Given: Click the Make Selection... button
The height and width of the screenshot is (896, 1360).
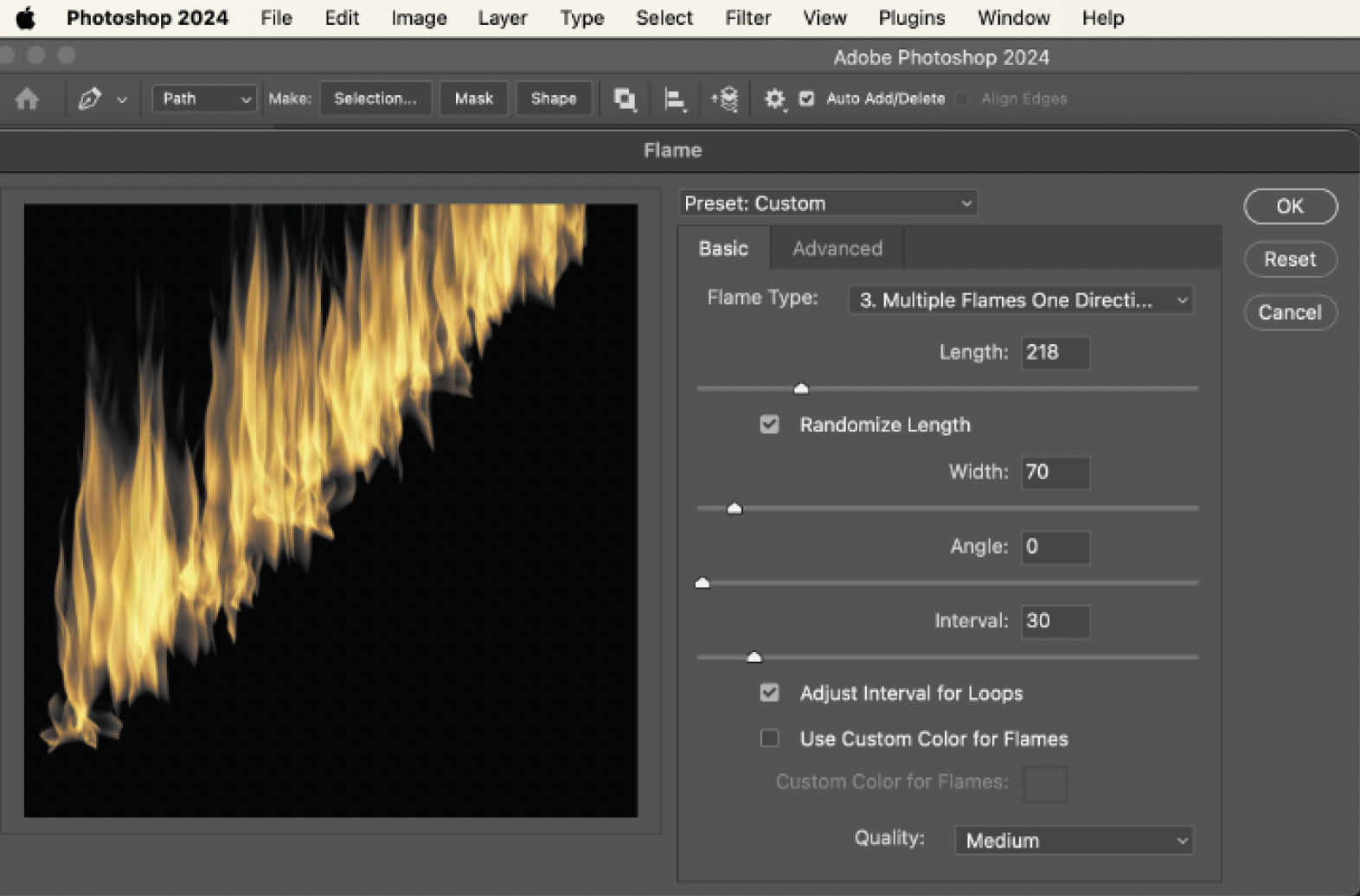Looking at the screenshot, I should click(x=375, y=99).
